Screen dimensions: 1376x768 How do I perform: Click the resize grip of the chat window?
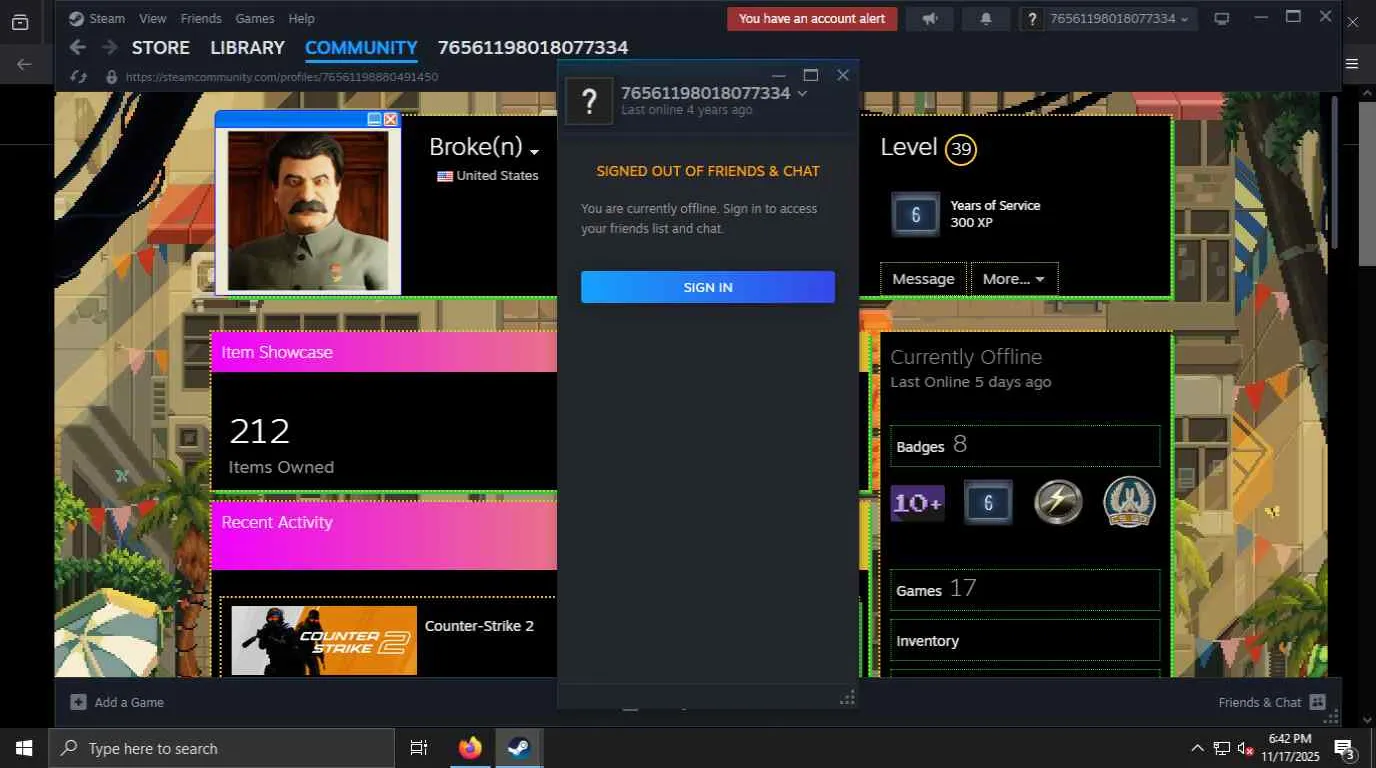pos(847,697)
